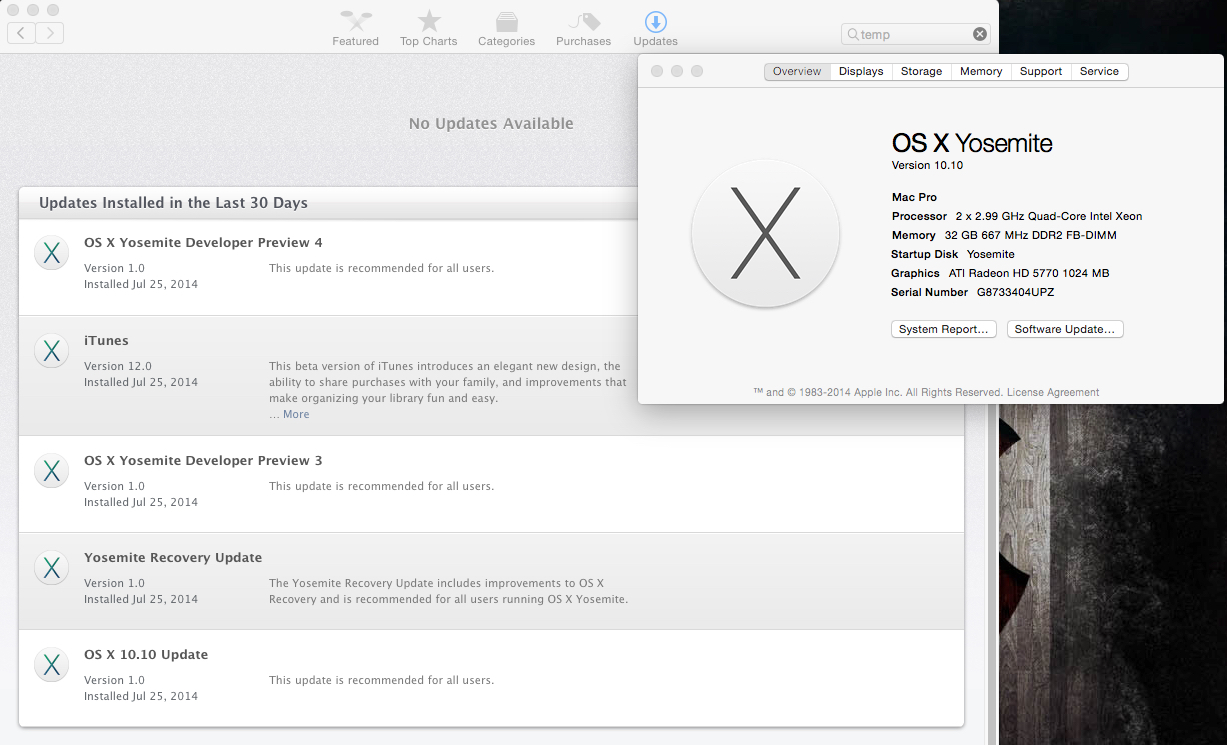Viewport: 1227px width, 745px height.
Task: Go back with the left arrow button
Action: [21, 33]
